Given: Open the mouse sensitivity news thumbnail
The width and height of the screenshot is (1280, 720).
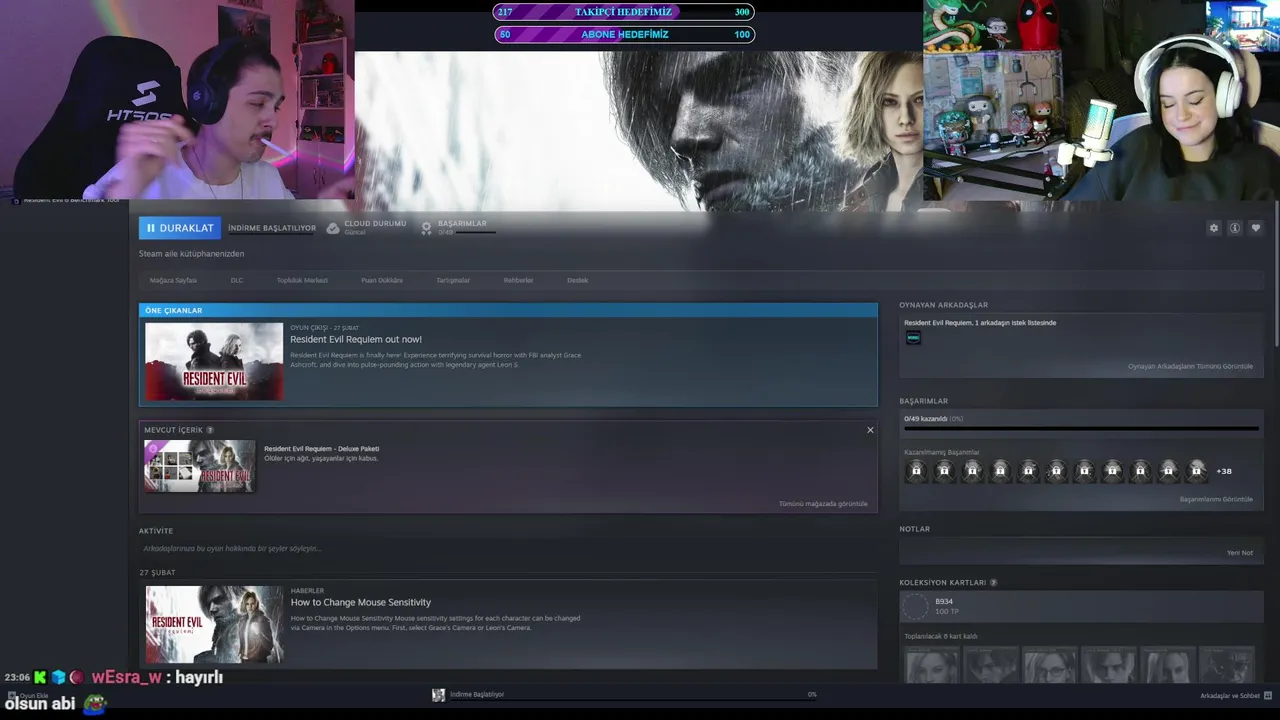Looking at the screenshot, I should tap(214, 625).
